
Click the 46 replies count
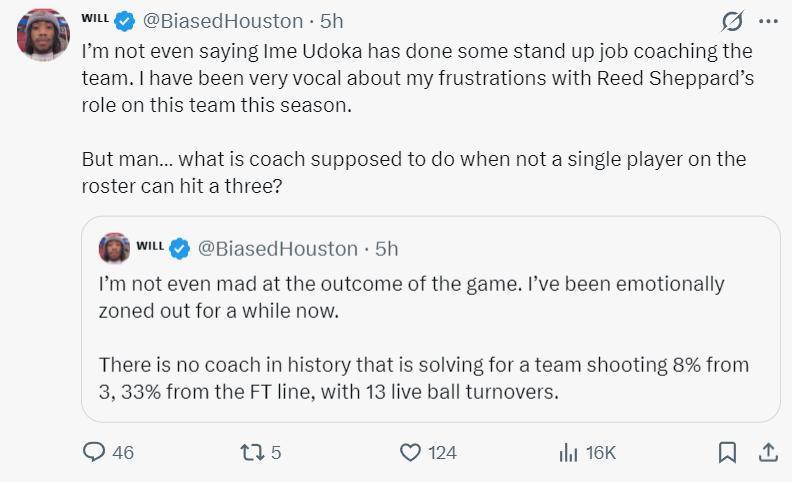123,453
